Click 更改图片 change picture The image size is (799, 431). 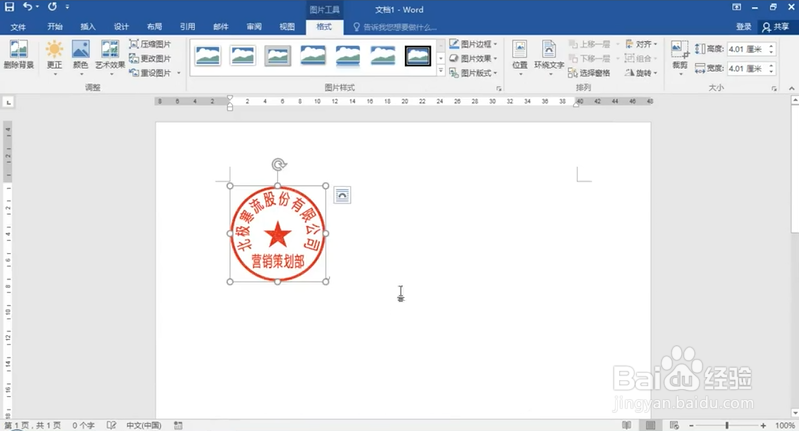click(150, 59)
